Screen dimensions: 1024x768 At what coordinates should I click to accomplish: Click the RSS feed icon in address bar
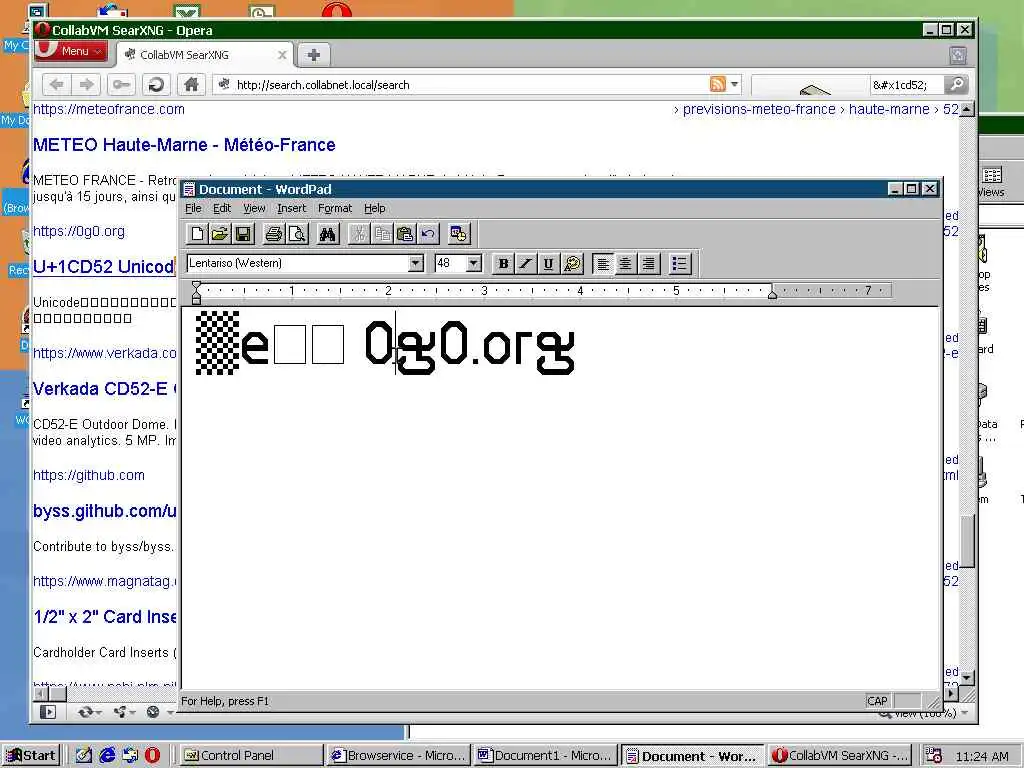718,84
